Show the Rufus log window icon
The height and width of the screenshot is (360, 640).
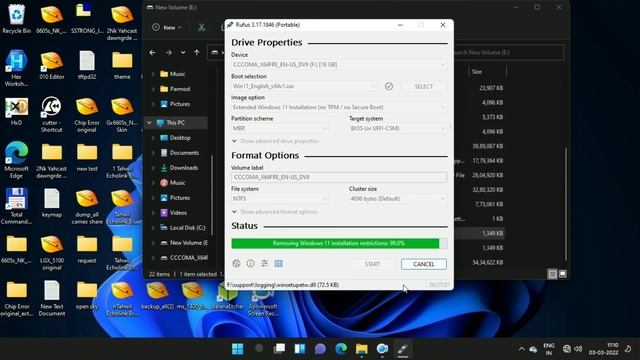[279, 264]
